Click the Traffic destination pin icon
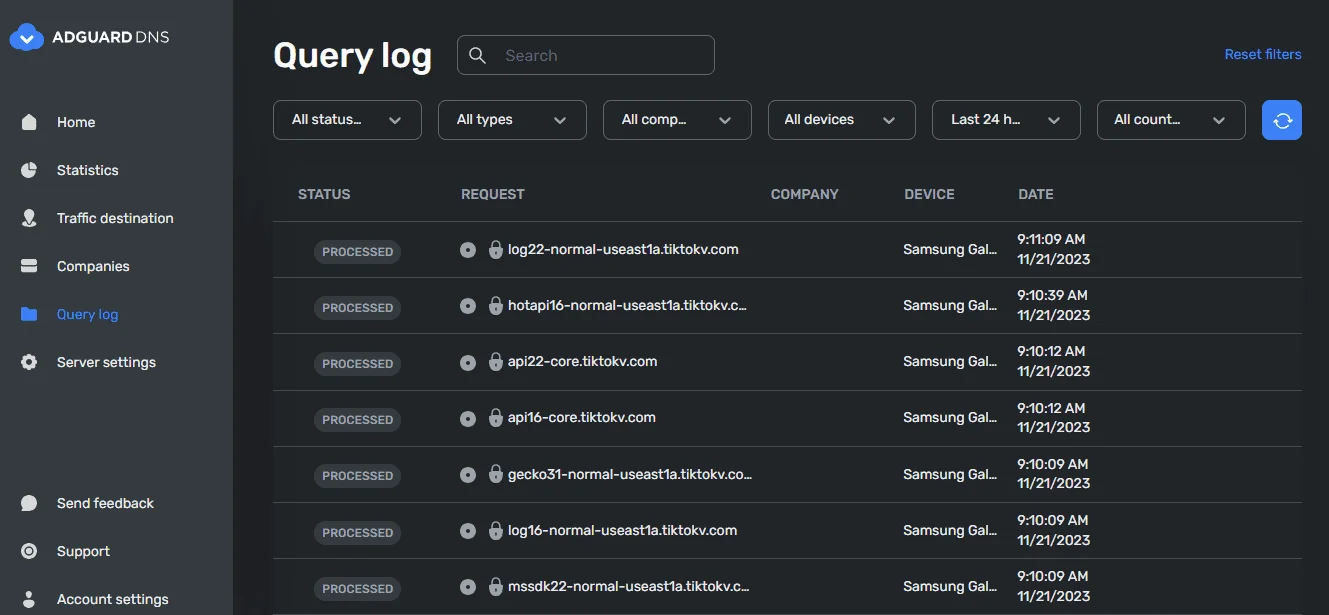This screenshot has width=1329, height=615. pos(29,218)
